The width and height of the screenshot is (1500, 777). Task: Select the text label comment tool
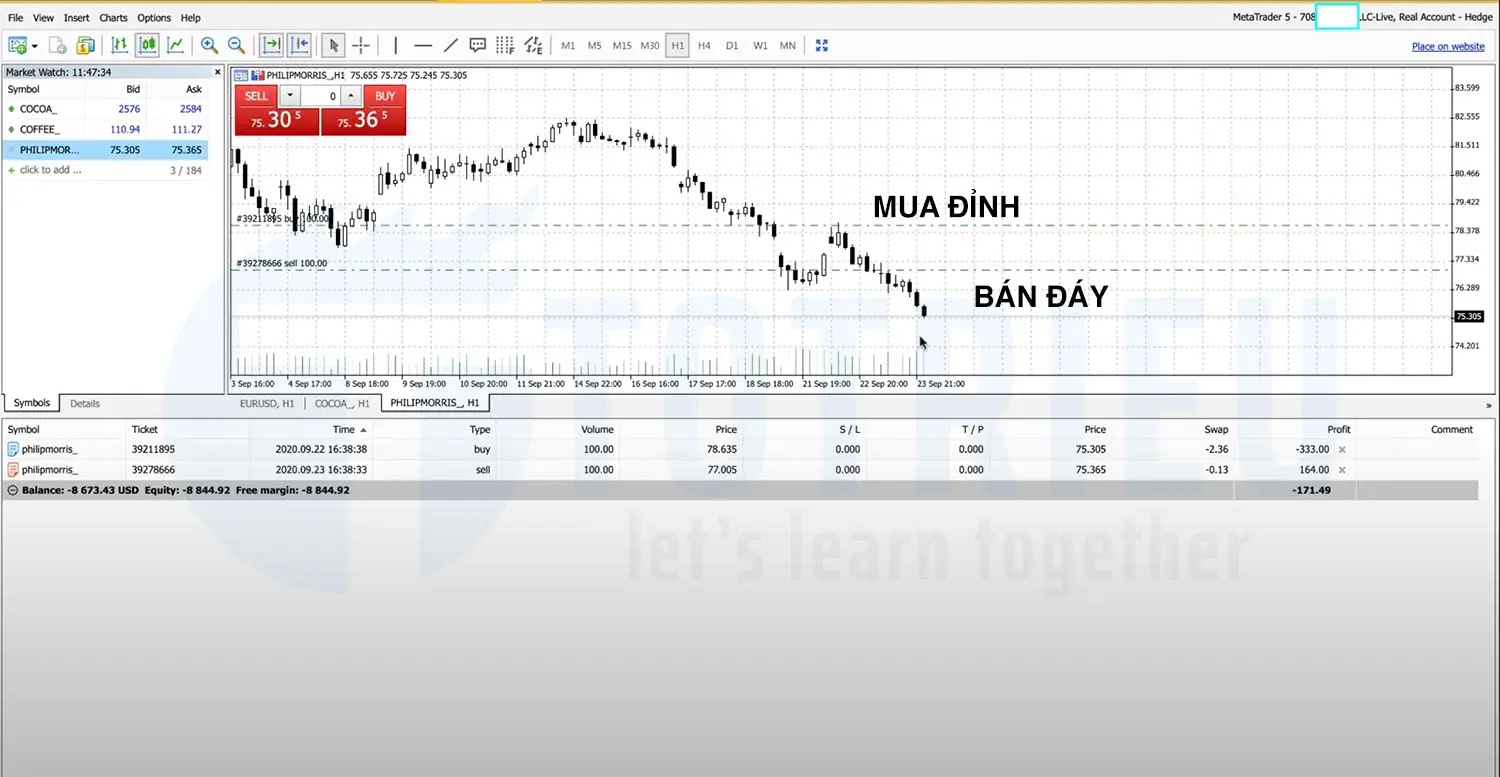tap(478, 45)
